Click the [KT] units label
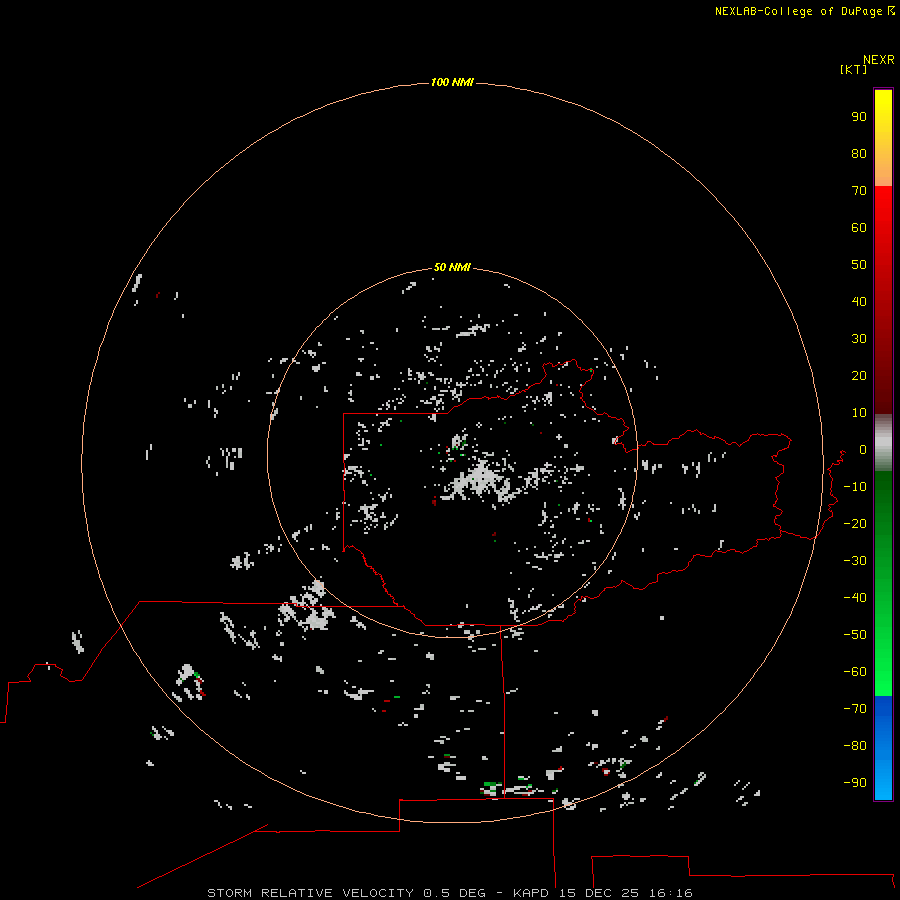The width and height of the screenshot is (900, 900). click(853, 69)
